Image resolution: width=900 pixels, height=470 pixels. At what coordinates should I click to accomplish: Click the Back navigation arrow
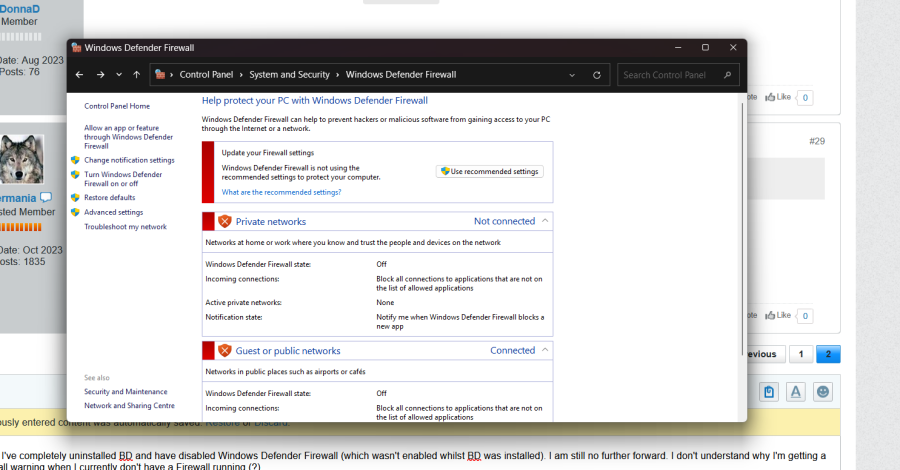pos(80,75)
